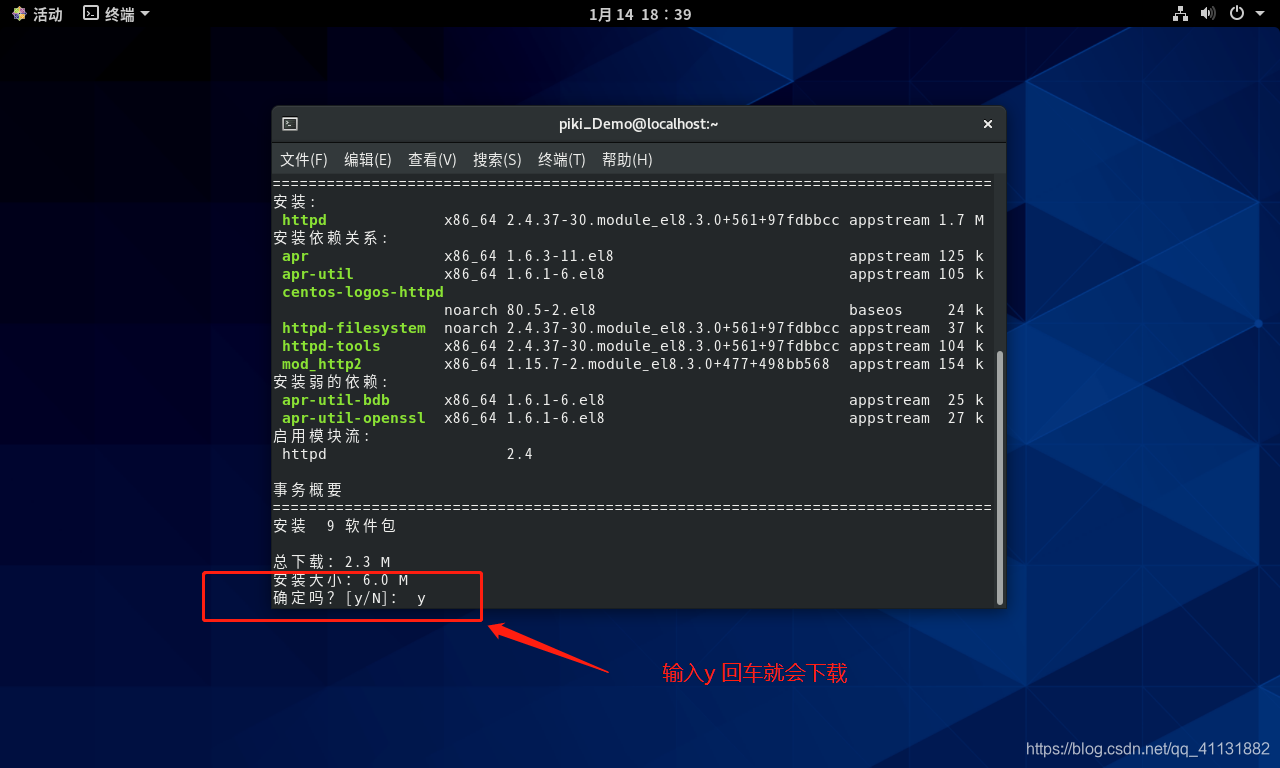Open the clock showing 1月14 18:39
The image size is (1280, 768).
tap(640, 14)
